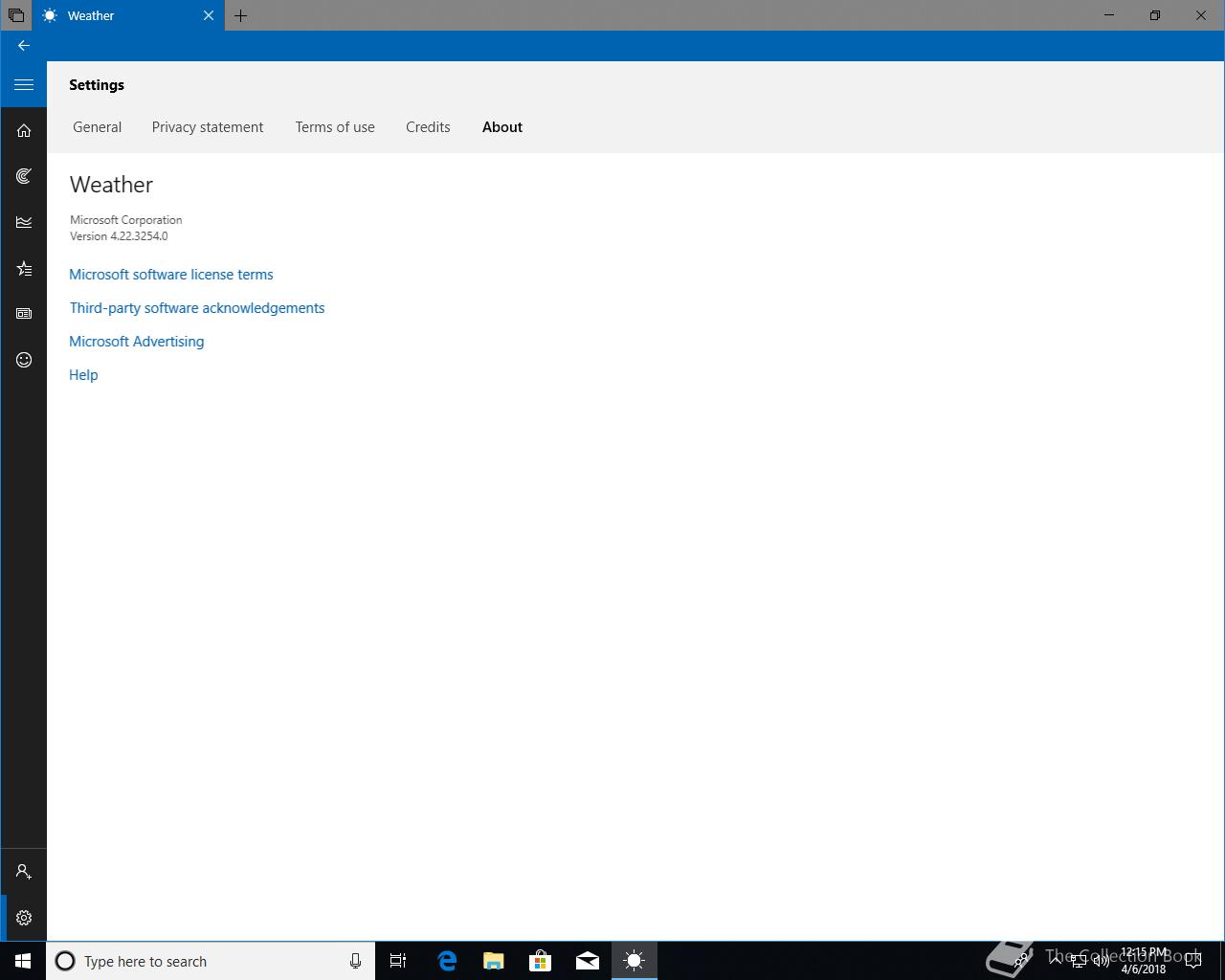Click the Sign in account icon
1225x980 pixels.
(x=24, y=872)
